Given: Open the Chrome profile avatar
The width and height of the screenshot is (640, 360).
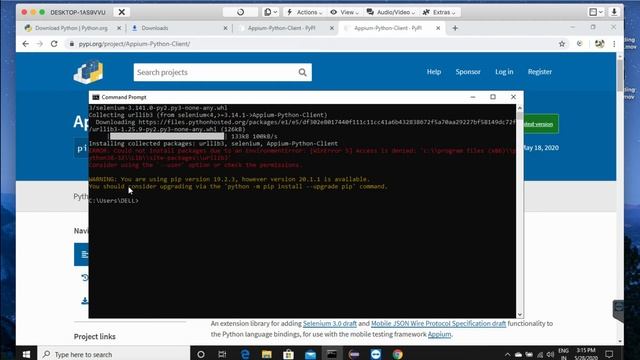Looking at the screenshot, I should 599,44.
